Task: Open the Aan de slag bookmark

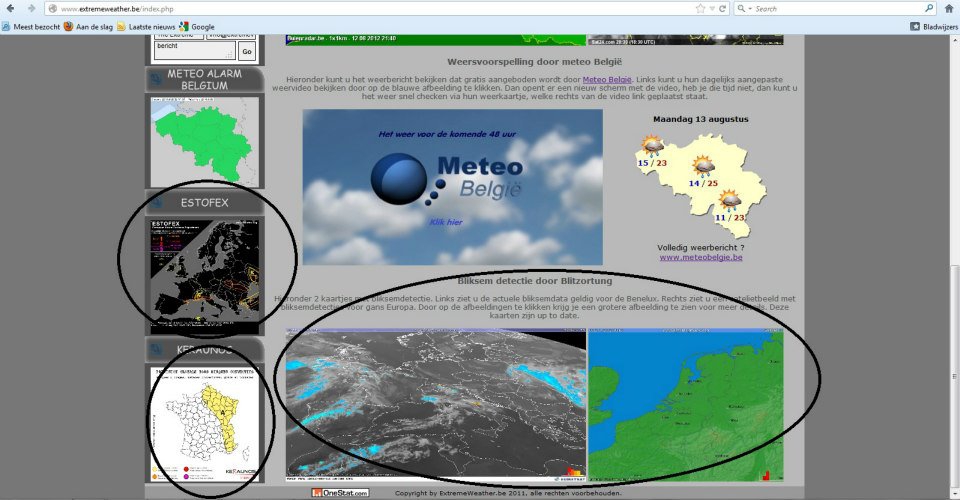Action: coord(88,26)
